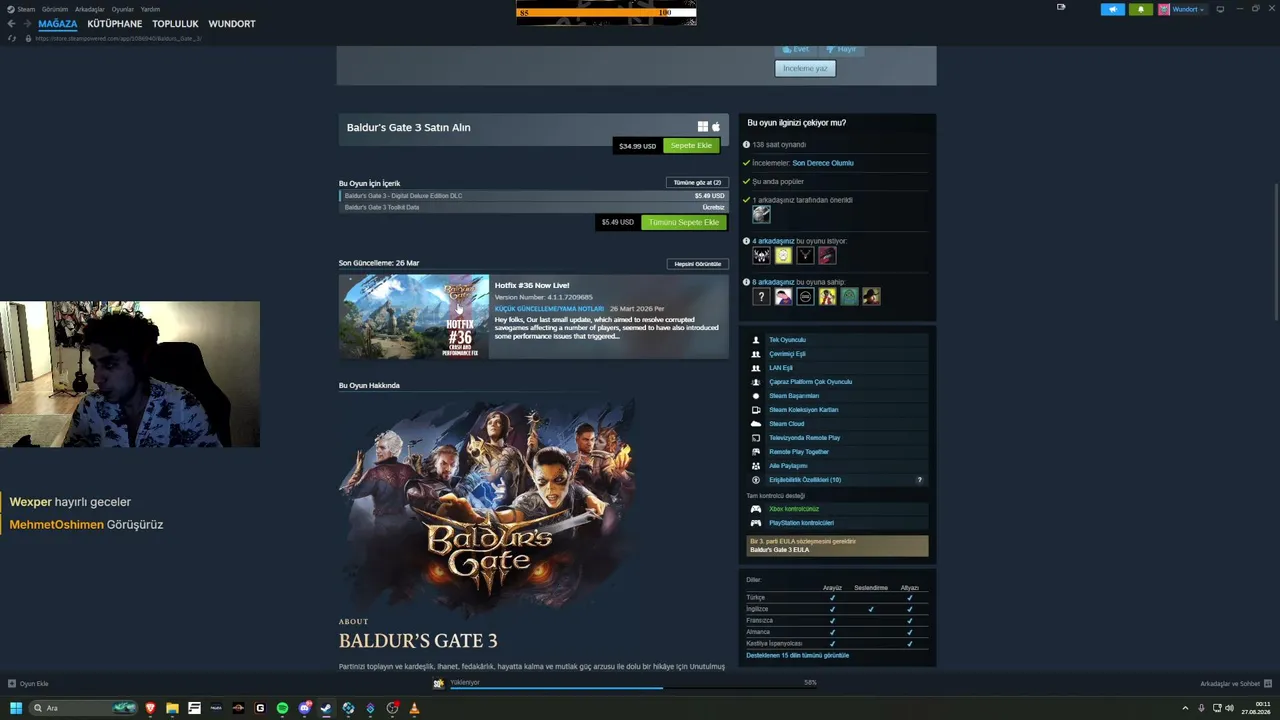The image size is (1280, 720).
Task: Click Hepsini Görüntüle button
Action: [x=697, y=264]
